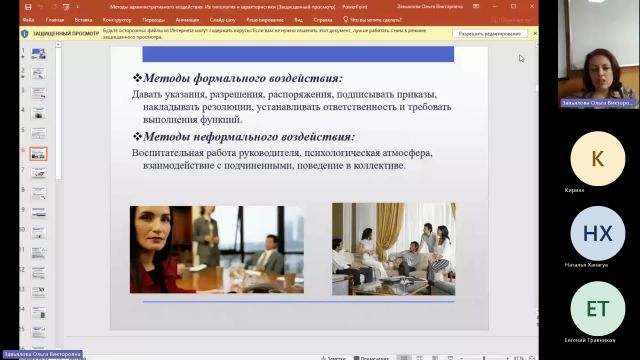
Task: Switch to the Вставка ribbon tab
Action: (83, 20)
